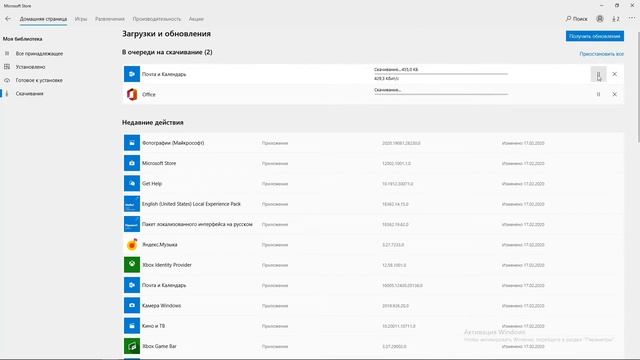The width and height of the screenshot is (640, 360).
Task: Open the Кино и ТВ name text
Action: click(153, 326)
